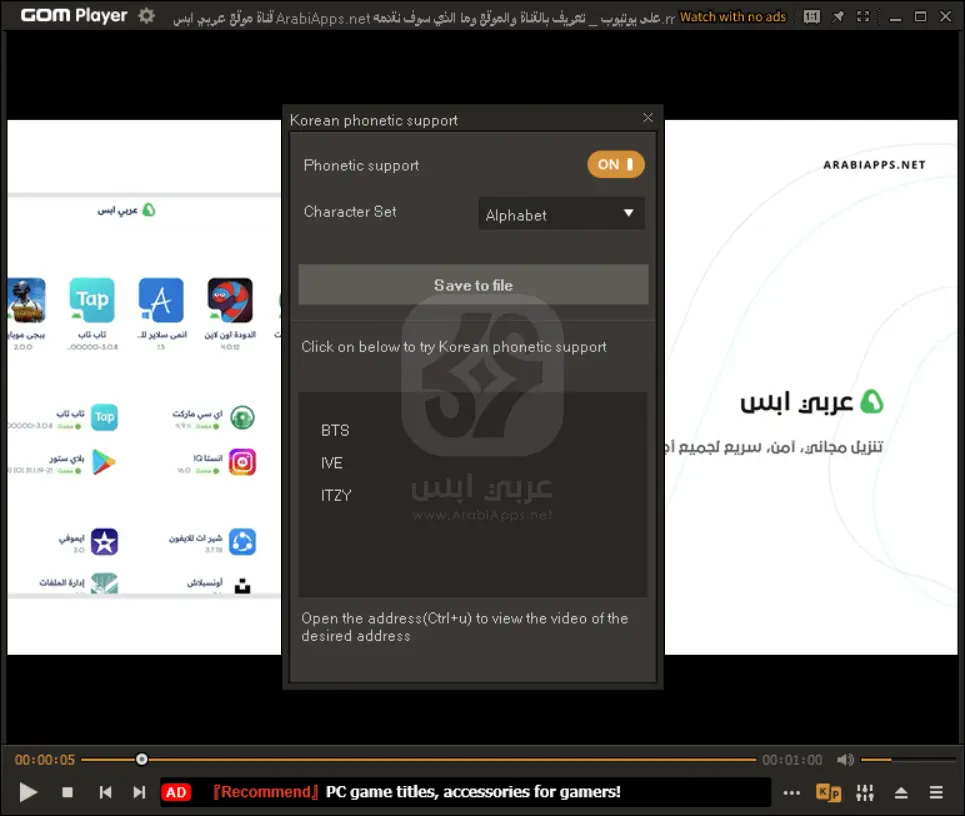Click the eject open file icon

click(901, 793)
